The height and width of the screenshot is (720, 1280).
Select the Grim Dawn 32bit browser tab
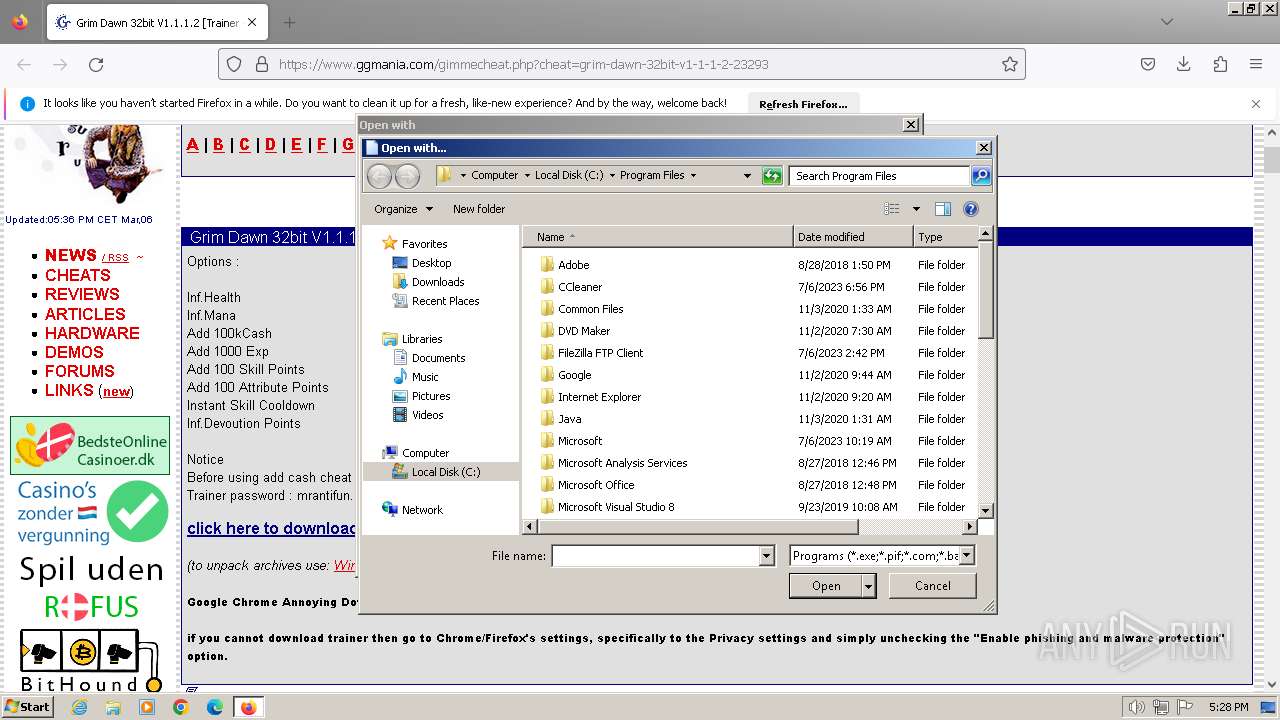[156, 22]
